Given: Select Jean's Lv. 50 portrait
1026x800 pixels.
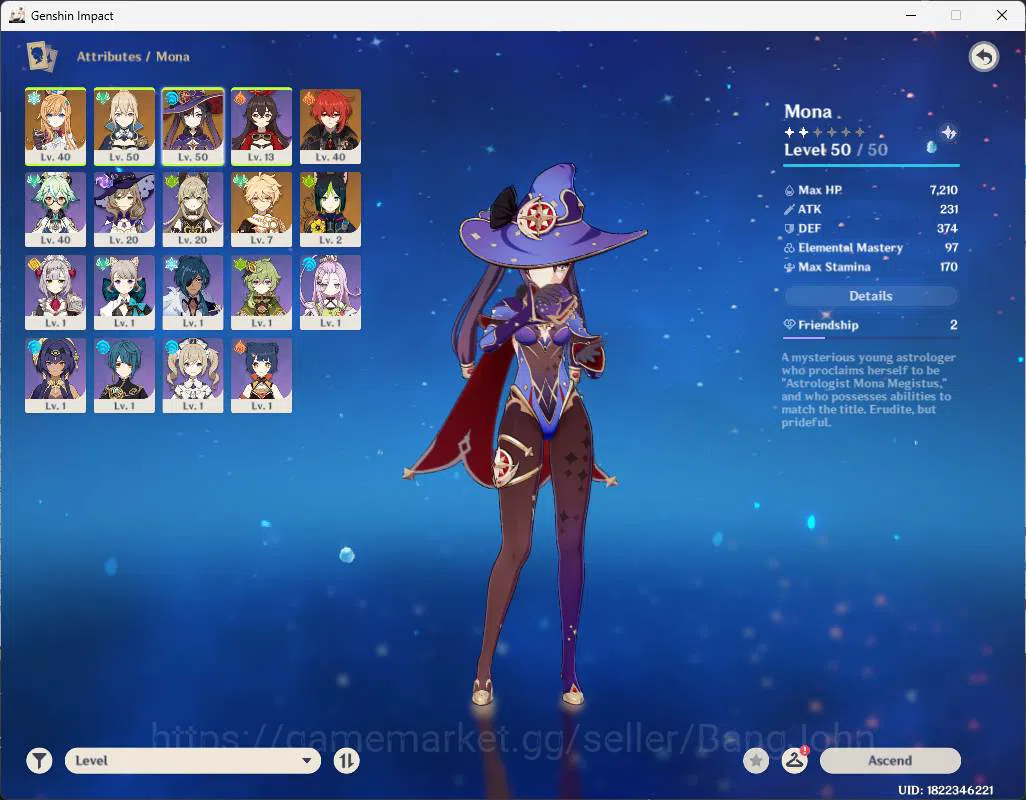Looking at the screenshot, I should tap(124, 126).
